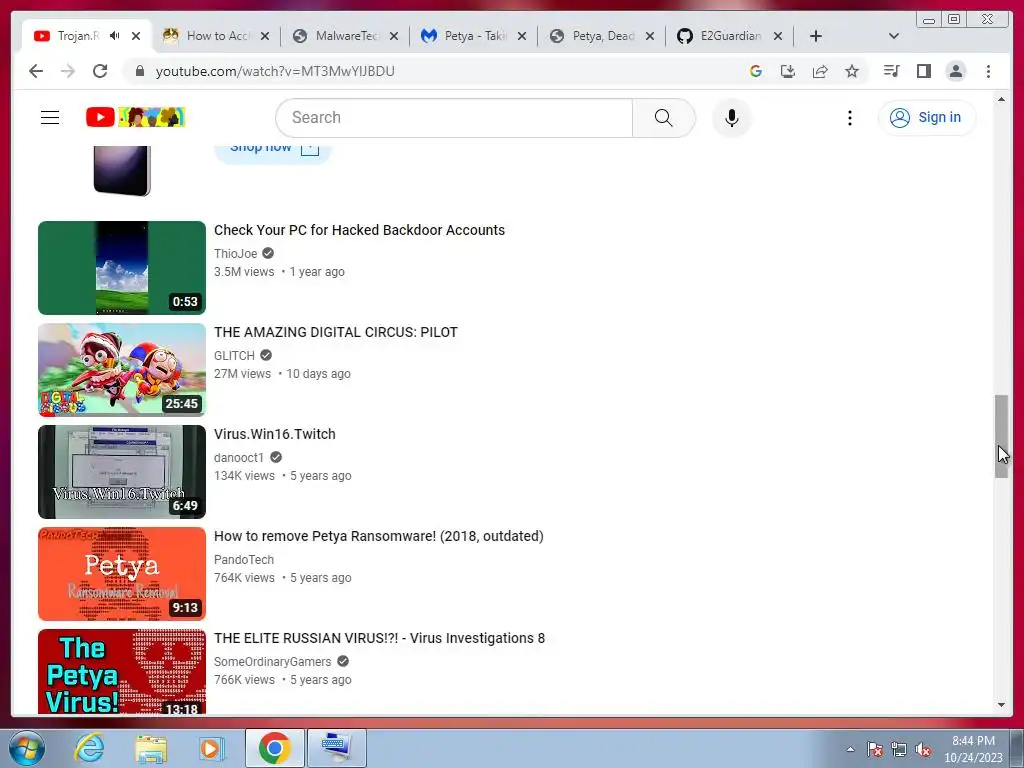
Task: Click the install app icon
Action: (788, 71)
